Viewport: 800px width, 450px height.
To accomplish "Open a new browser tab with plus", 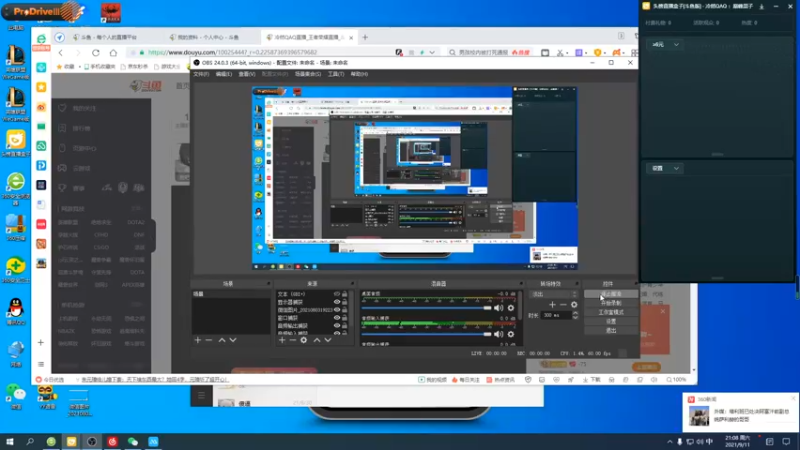I will [x=365, y=37].
